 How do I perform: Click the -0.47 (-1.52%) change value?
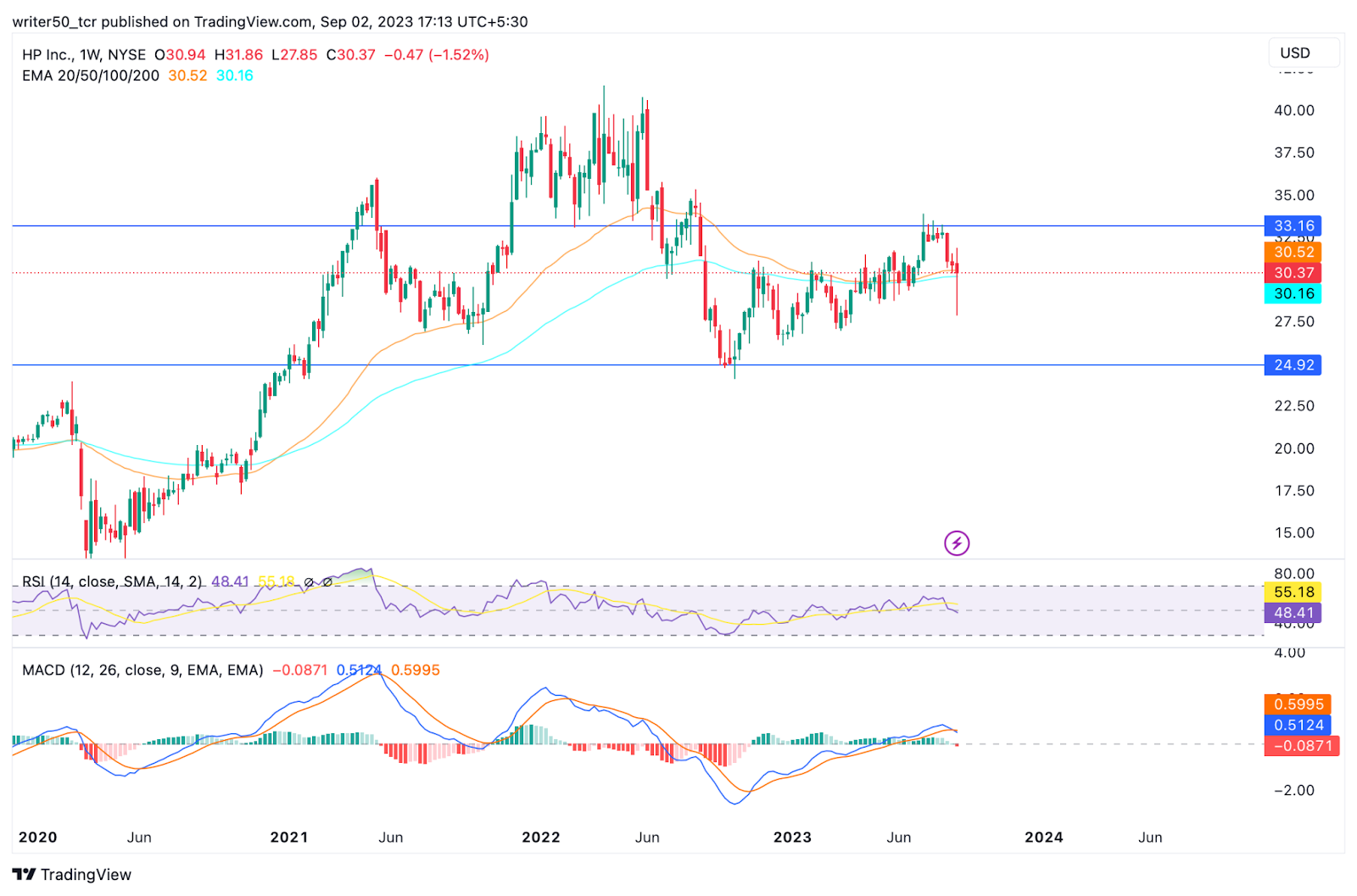[x=437, y=54]
